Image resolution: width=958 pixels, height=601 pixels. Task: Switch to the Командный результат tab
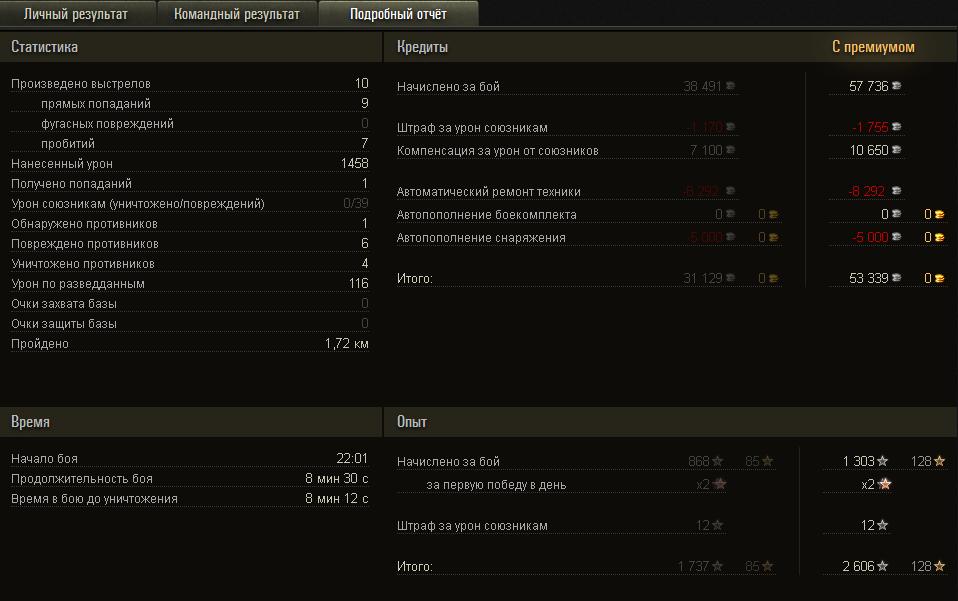pos(237,14)
